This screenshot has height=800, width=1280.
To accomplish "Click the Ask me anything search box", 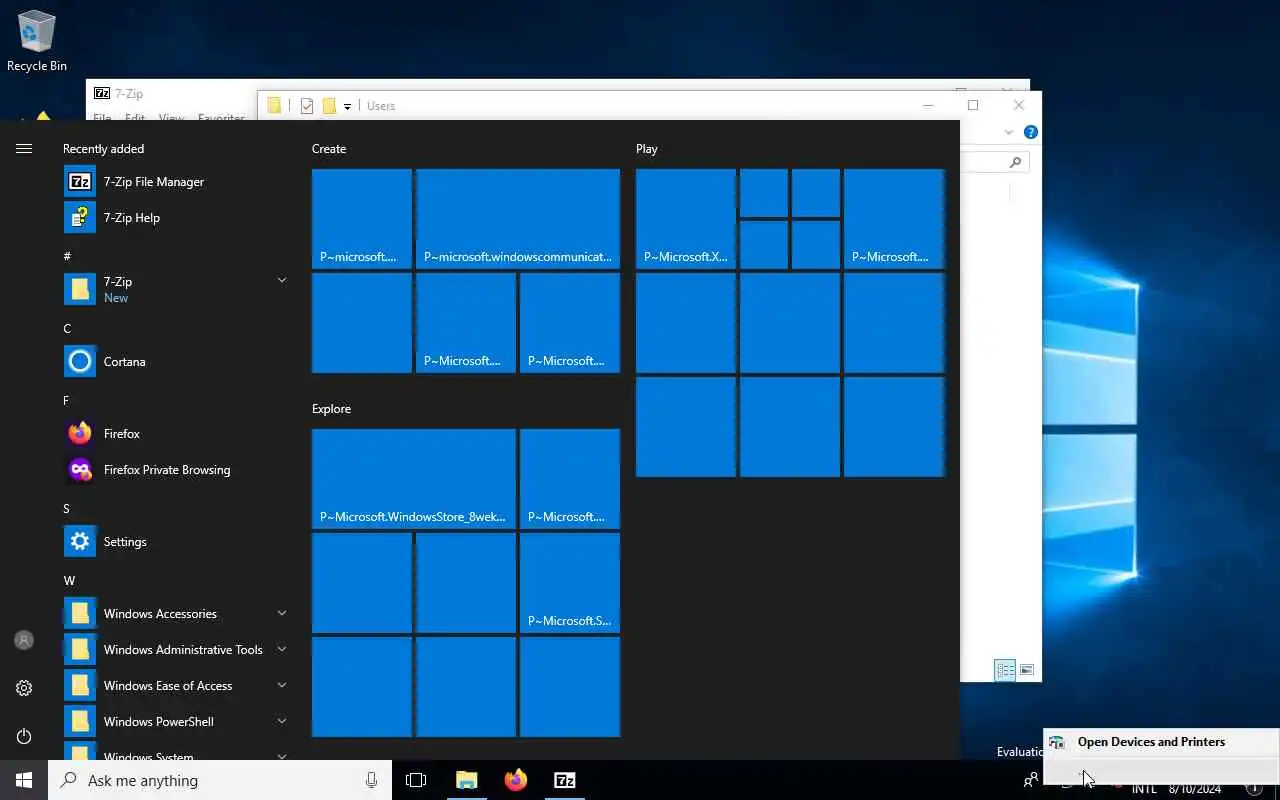I will [220, 780].
